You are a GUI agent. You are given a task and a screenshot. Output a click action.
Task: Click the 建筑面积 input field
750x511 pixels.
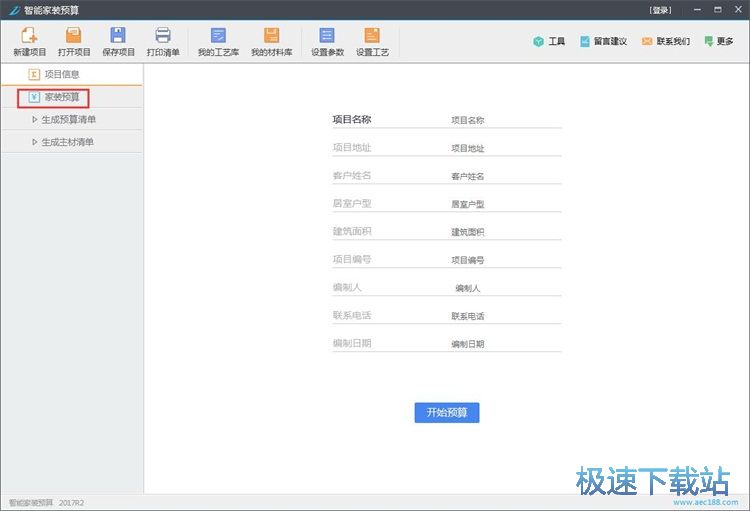[x=504, y=232]
